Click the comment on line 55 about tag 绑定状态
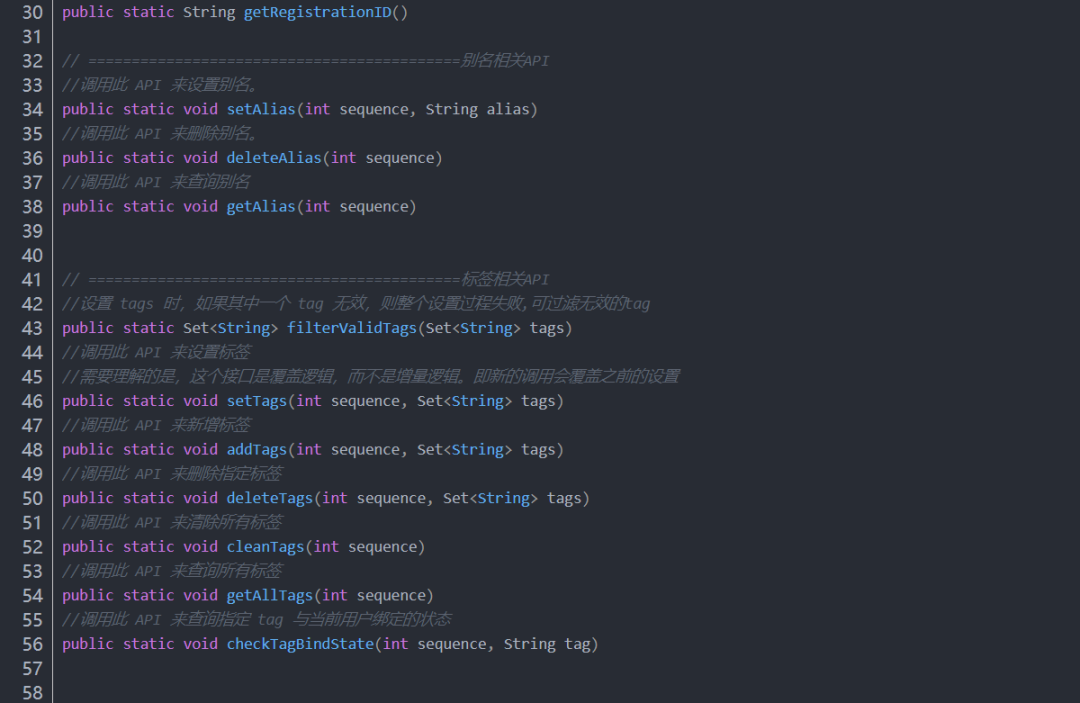 point(257,620)
